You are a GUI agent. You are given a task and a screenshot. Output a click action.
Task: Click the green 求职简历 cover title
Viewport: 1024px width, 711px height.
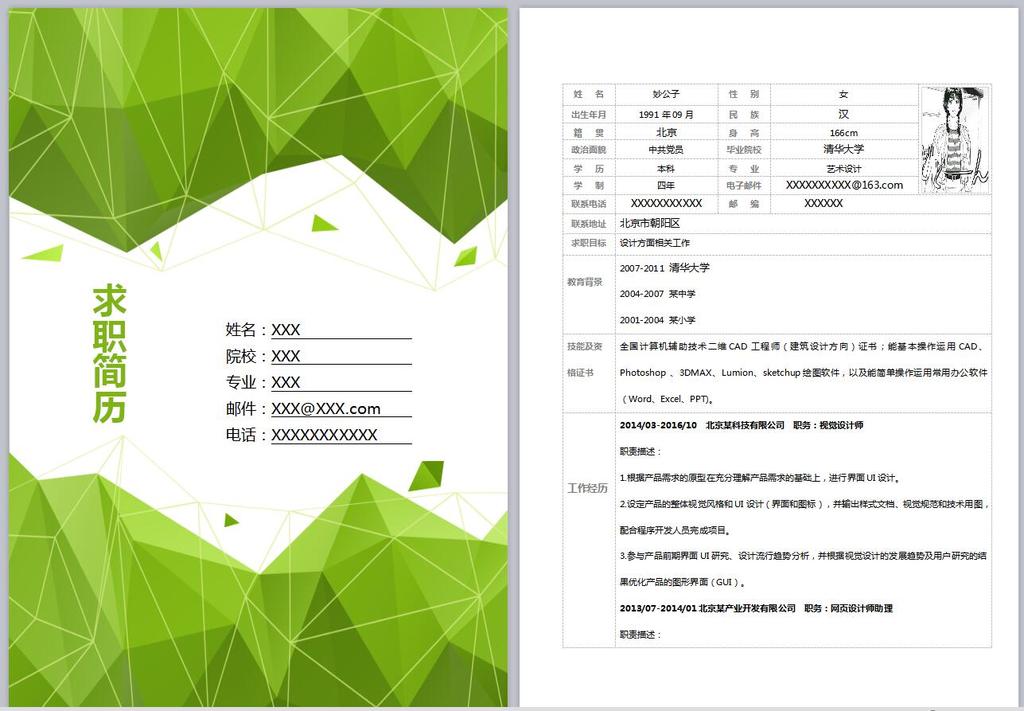tap(109, 355)
